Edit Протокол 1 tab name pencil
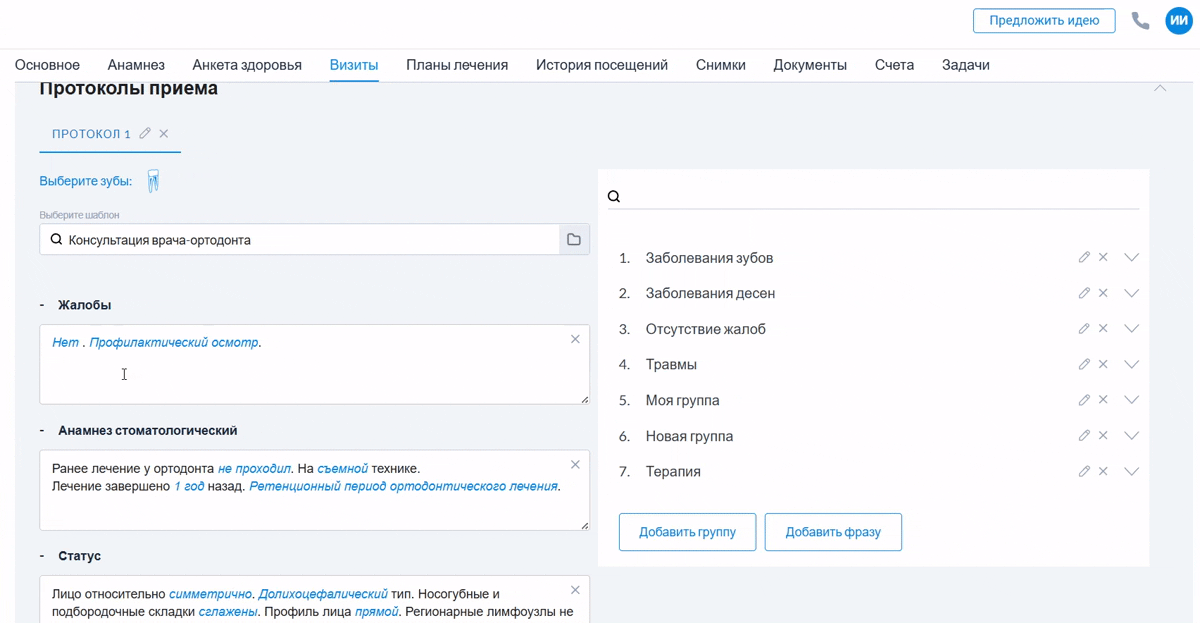The image size is (1200, 623). 145,133
